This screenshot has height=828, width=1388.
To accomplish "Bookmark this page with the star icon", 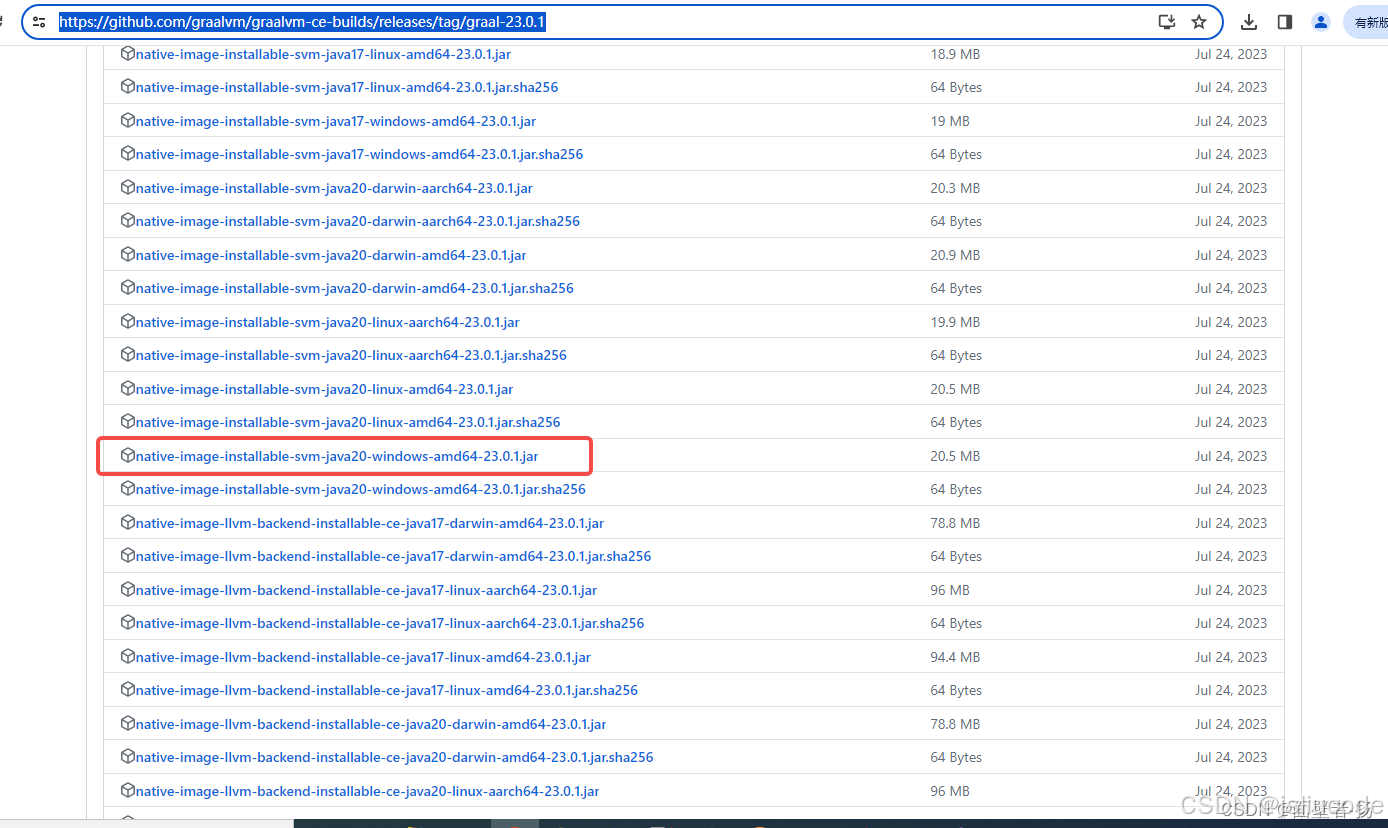I will pyautogui.click(x=1199, y=21).
